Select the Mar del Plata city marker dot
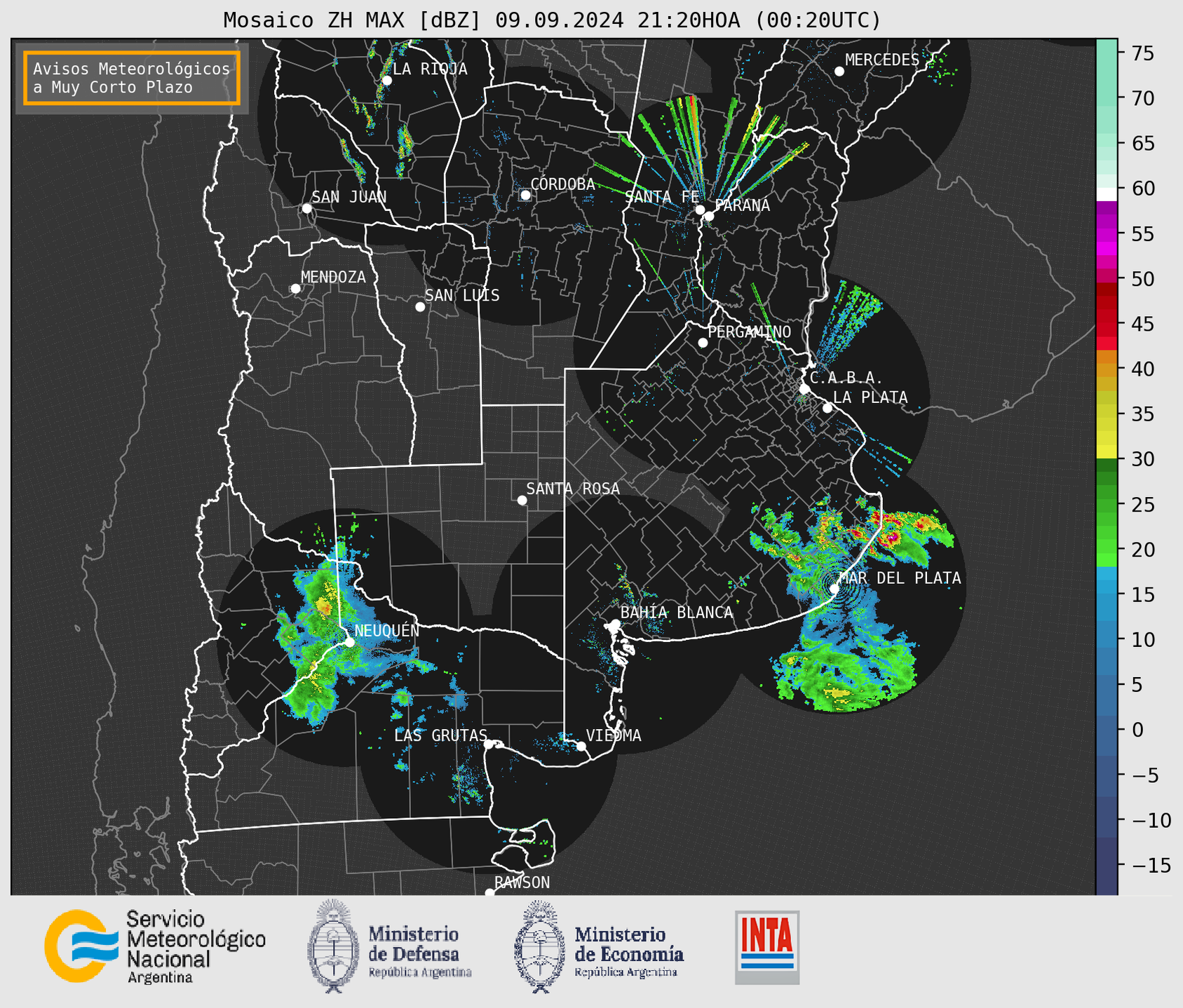The width and height of the screenshot is (1183, 1008). [834, 589]
